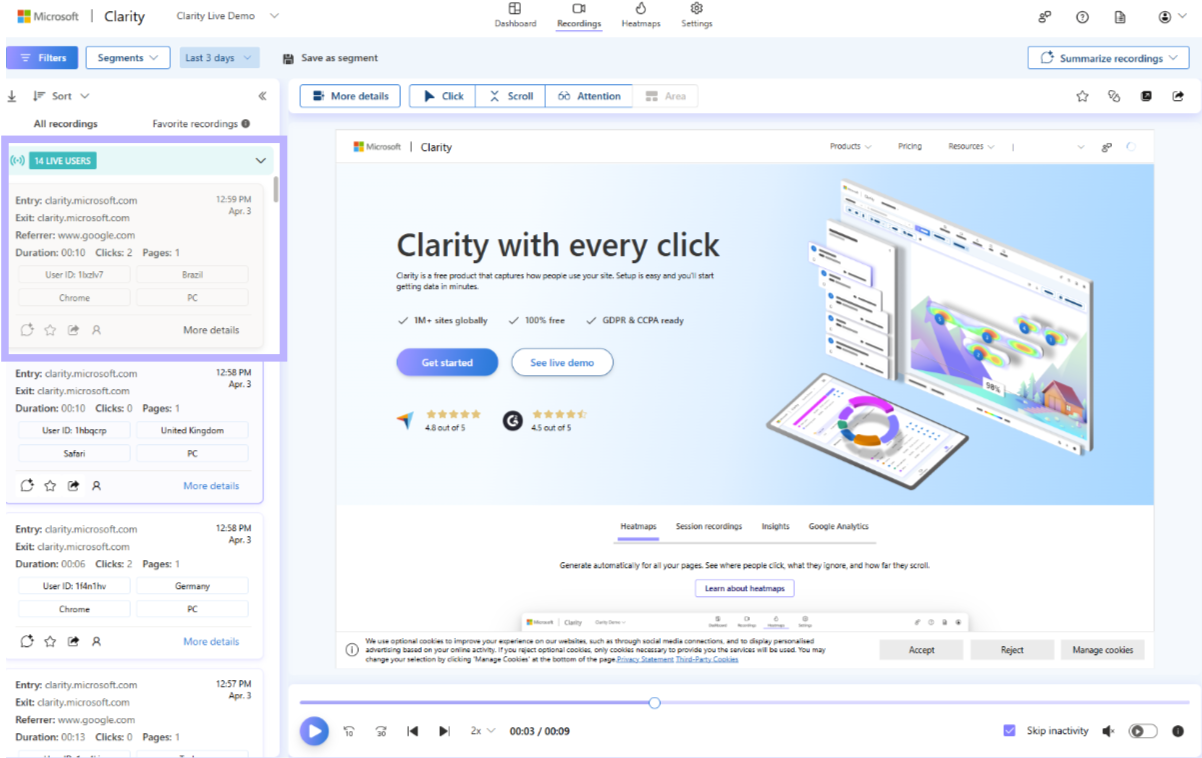Click See live demo in recording

click(x=562, y=362)
